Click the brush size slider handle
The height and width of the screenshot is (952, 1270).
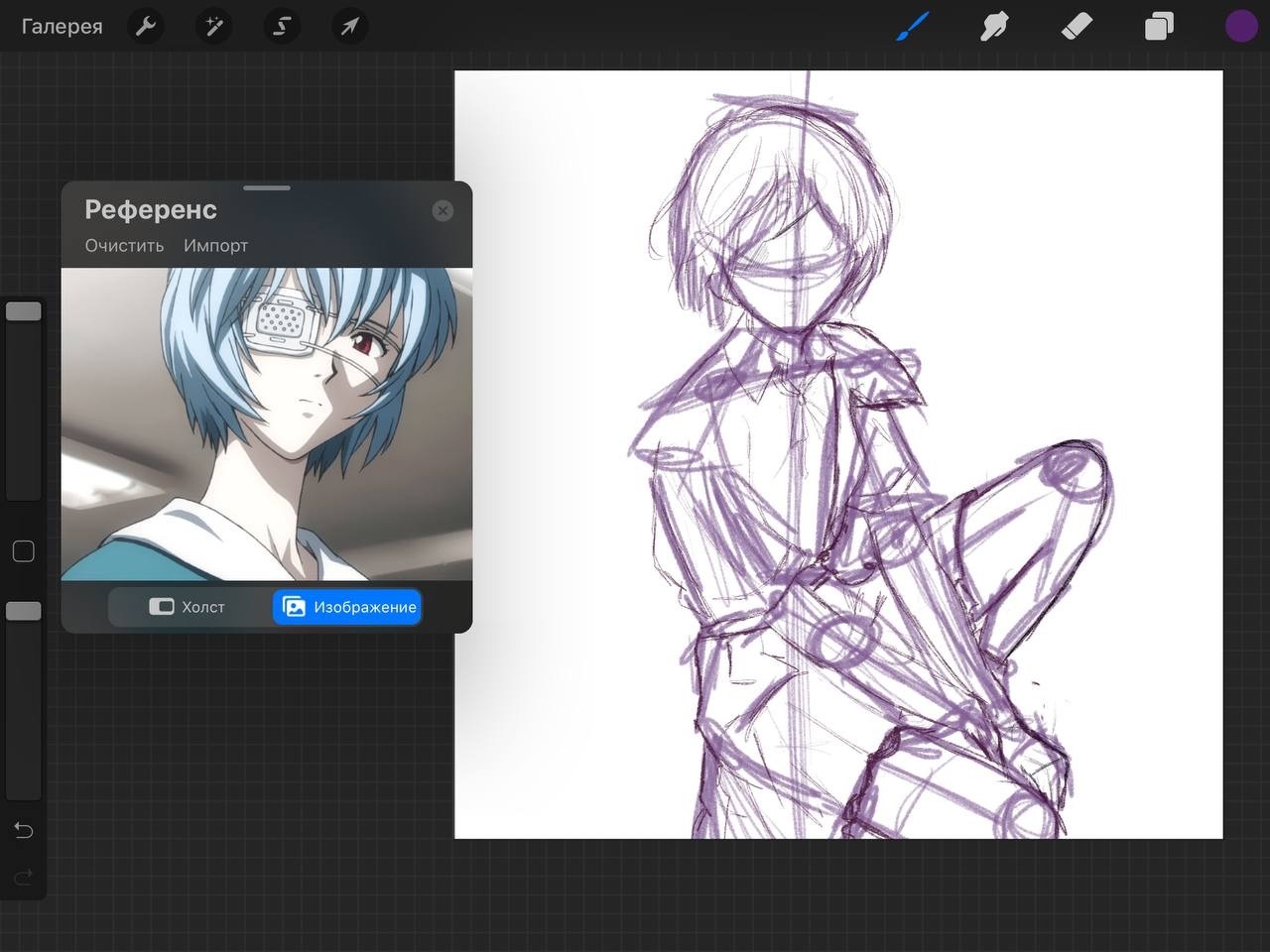pos(24,310)
